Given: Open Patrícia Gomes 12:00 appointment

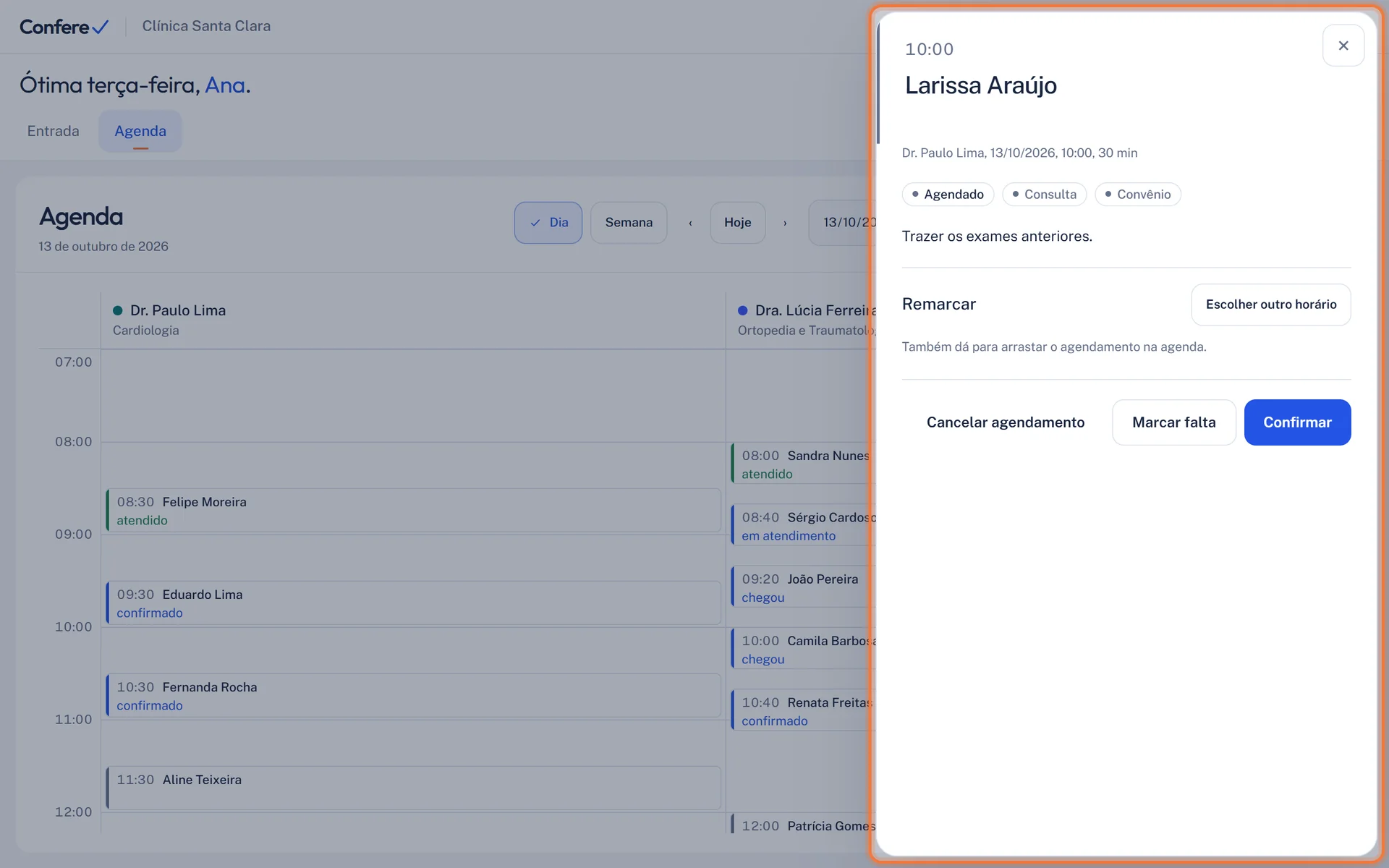Looking at the screenshot, I should pyautogui.click(x=803, y=825).
